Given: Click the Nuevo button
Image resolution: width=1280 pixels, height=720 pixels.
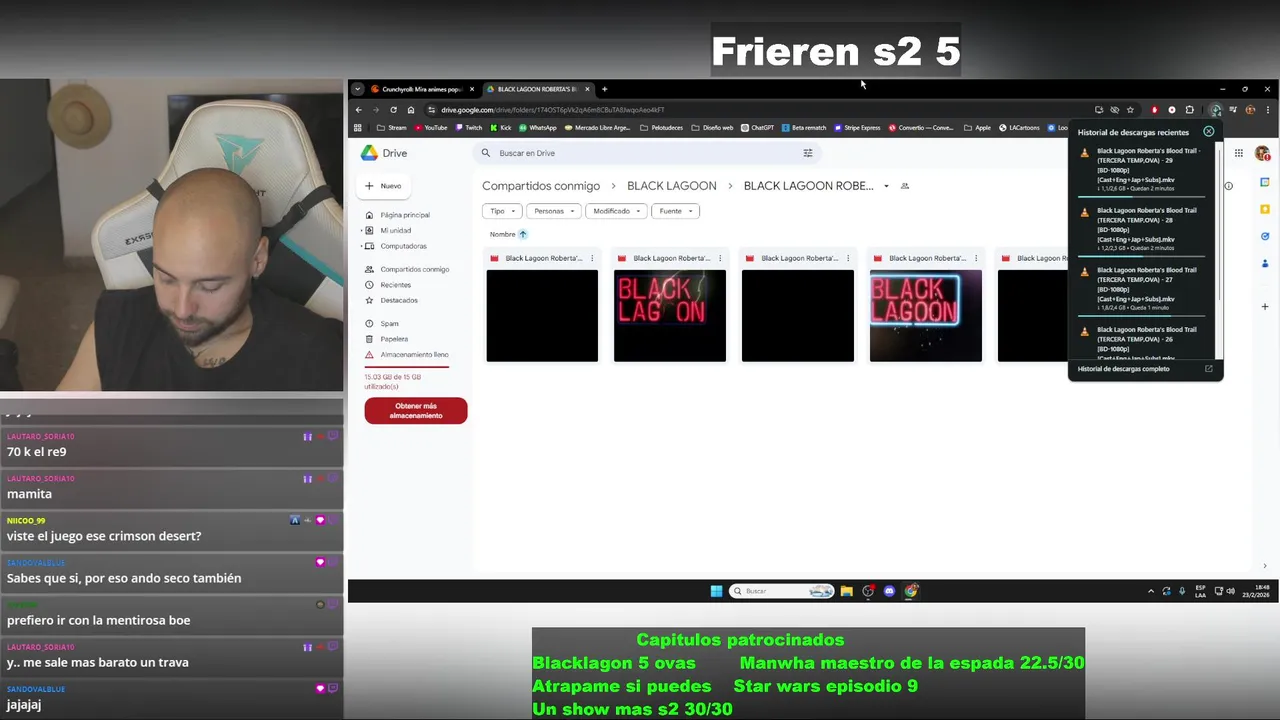Looking at the screenshot, I should click(x=383, y=186).
